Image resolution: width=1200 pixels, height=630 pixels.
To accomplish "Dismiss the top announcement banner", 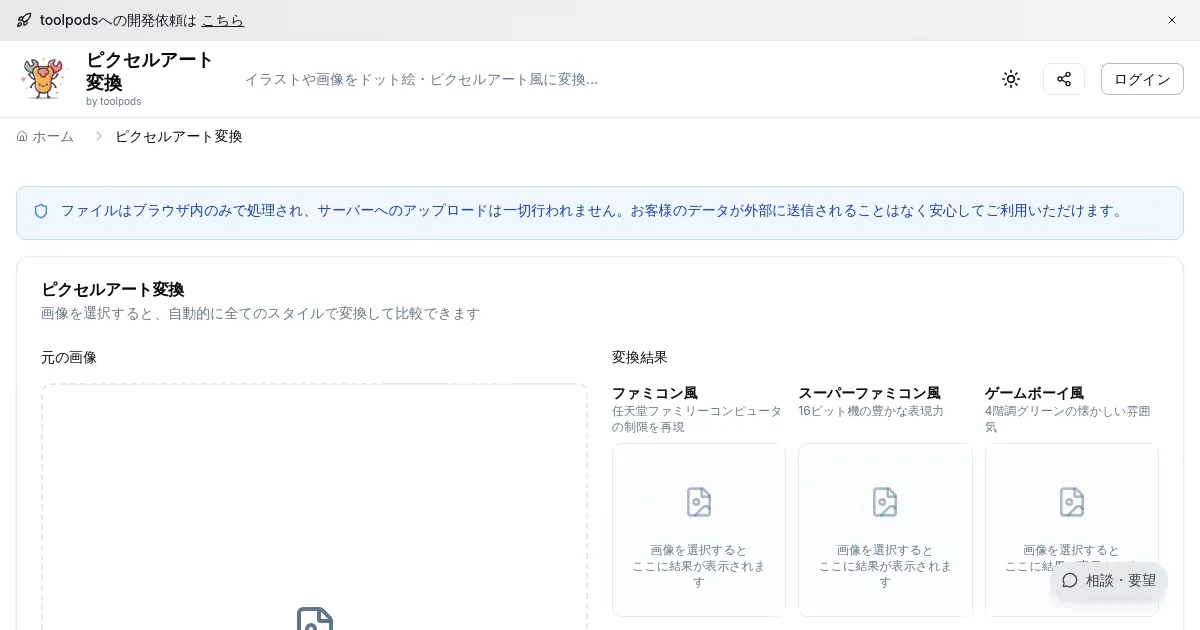I will [x=1172, y=20].
